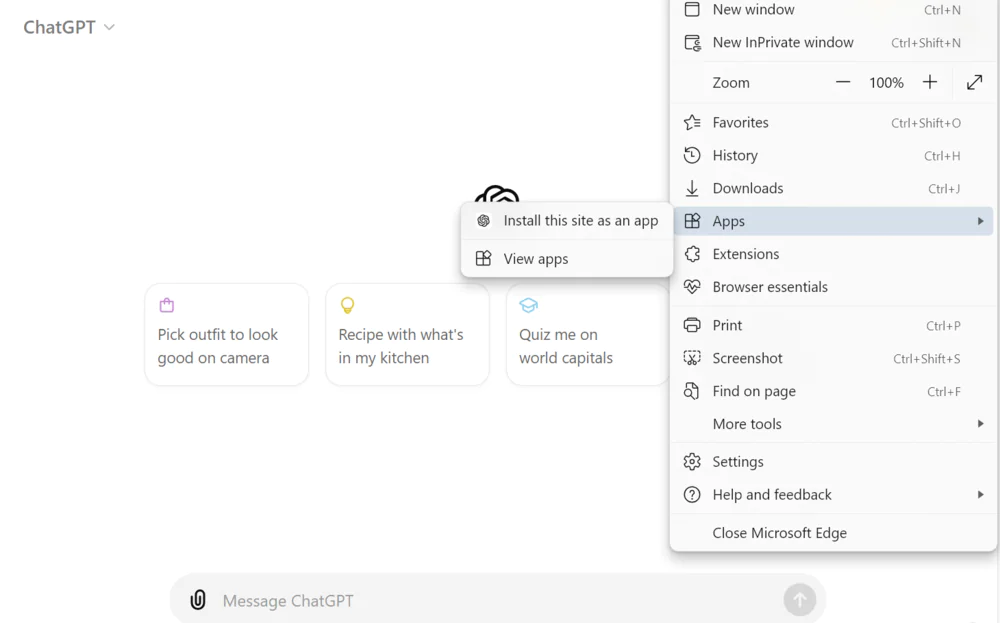1000x623 pixels.
Task: Expand the More tools submenu arrow
Action: 980,424
